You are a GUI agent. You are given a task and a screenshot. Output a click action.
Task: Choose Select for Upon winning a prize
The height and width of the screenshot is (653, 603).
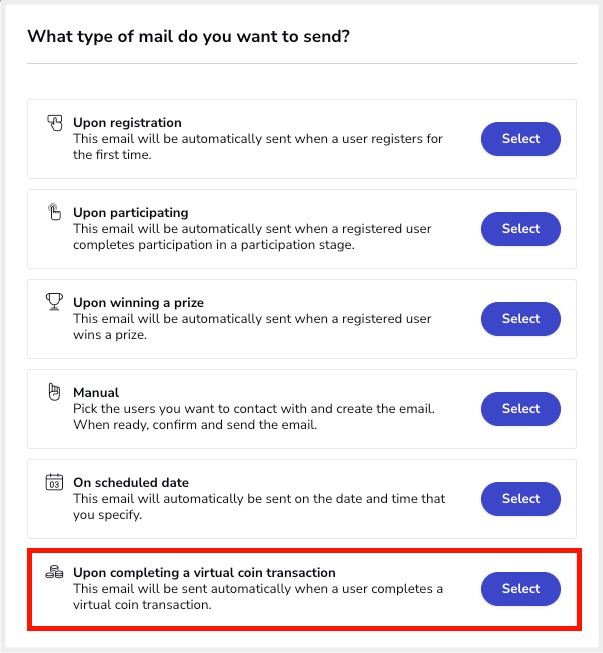click(521, 319)
